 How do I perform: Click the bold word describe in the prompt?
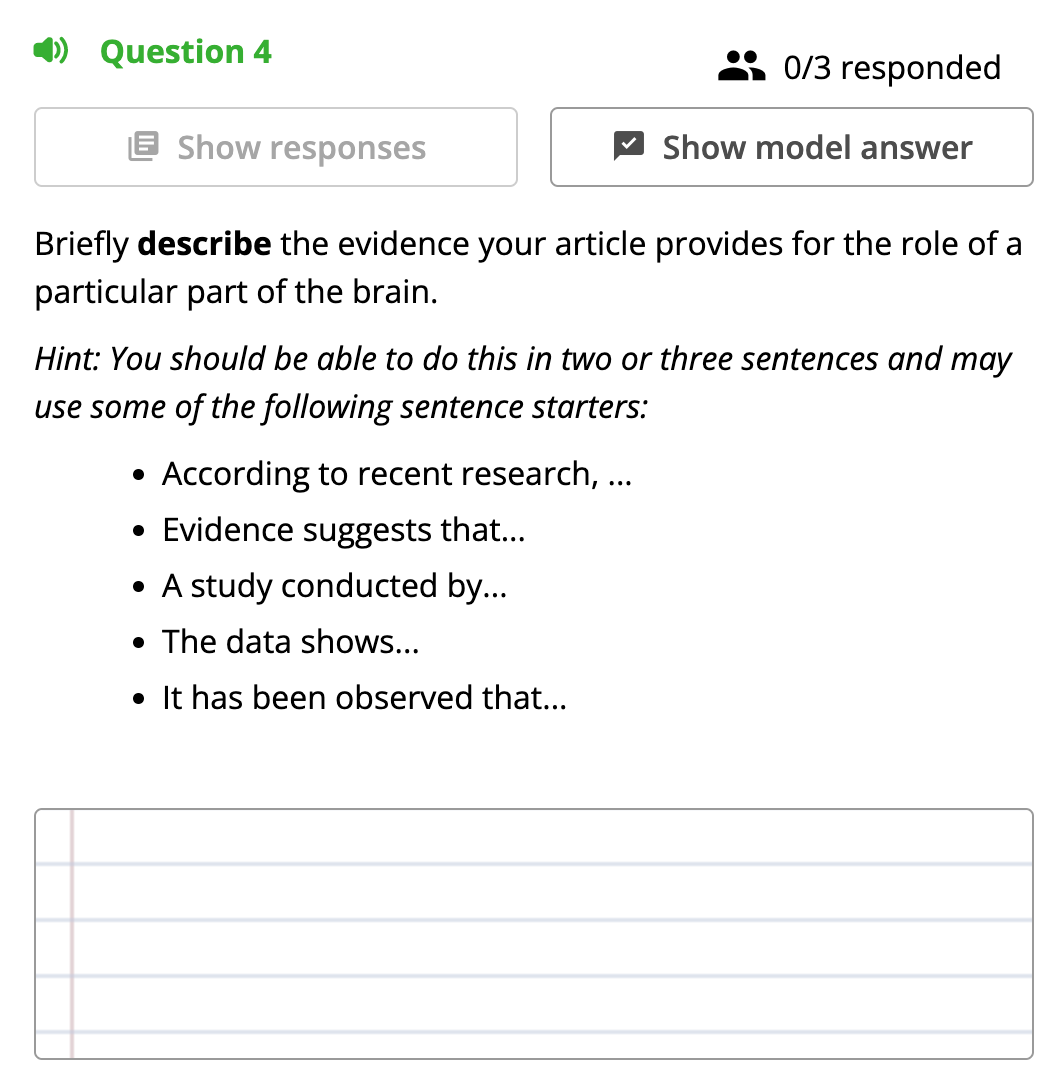[x=204, y=244]
